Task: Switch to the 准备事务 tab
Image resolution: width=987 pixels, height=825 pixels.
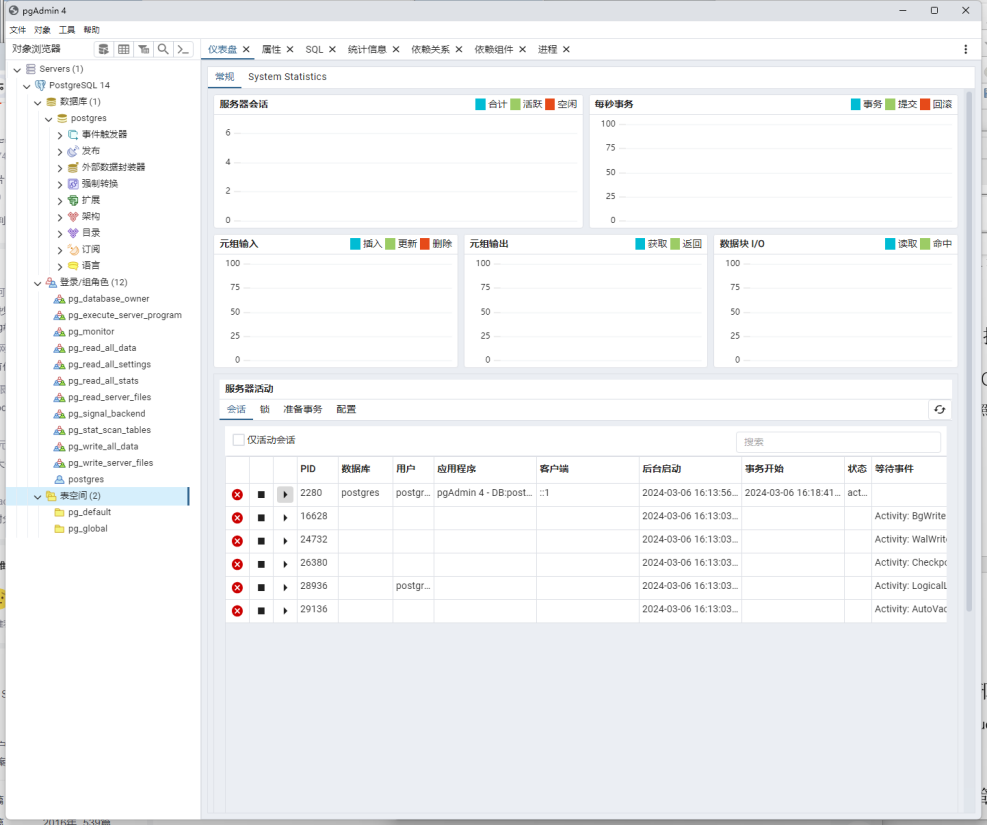Action: pyautogui.click(x=302, y=409)
